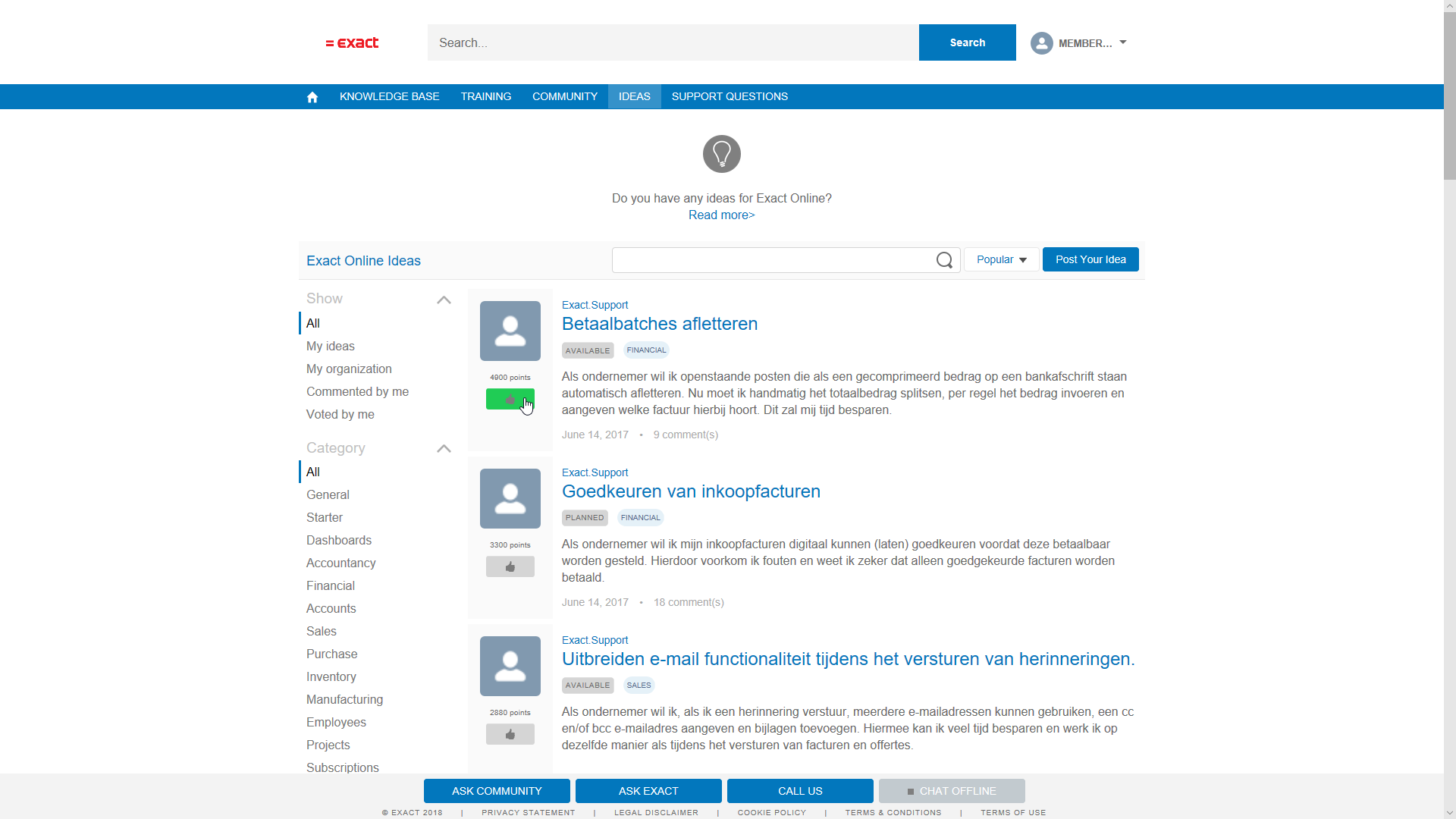Image resolution: width=1456 pixels, height=819 pixels.
Task: Click Exact.Support author above Uitbreiden e-mail
Action: click(595, 640)
